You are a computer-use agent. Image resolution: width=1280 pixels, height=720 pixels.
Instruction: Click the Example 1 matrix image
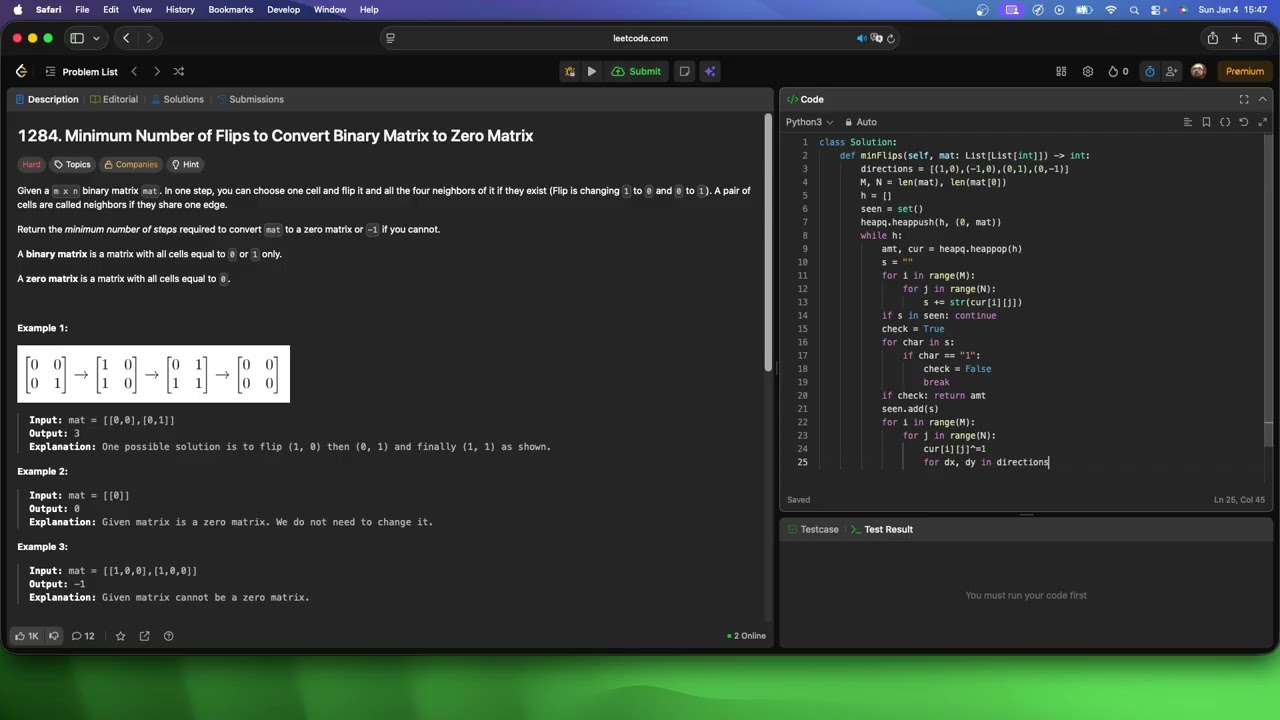(153, 374)
